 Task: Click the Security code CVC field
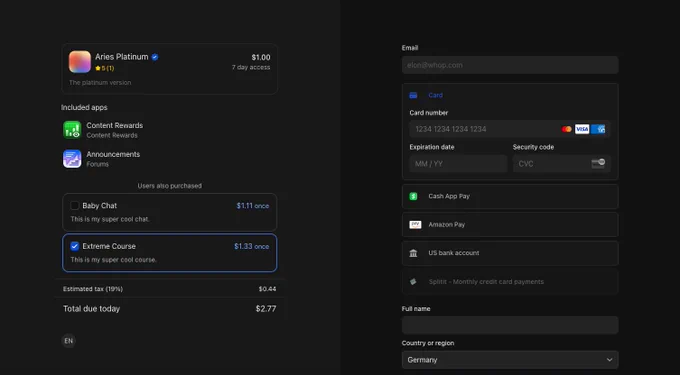click(562, 163)
